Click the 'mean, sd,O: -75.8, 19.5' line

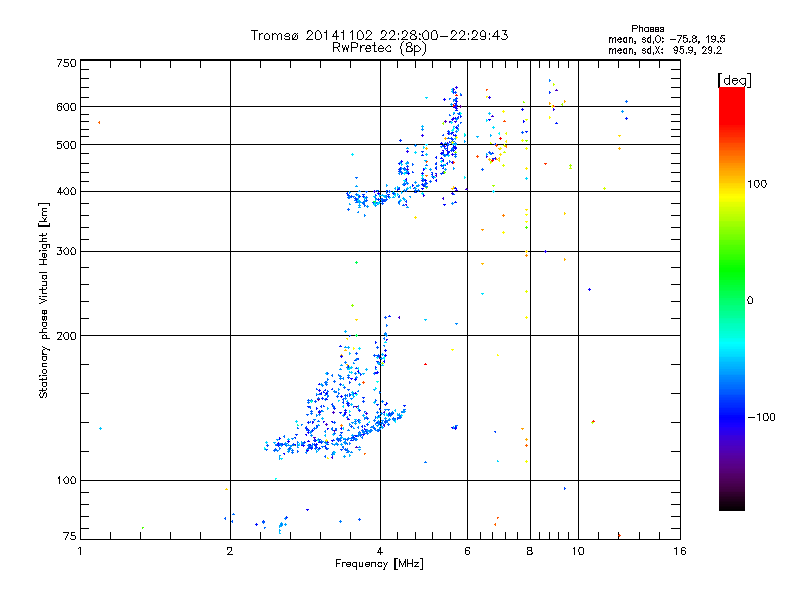coord(666,39)
